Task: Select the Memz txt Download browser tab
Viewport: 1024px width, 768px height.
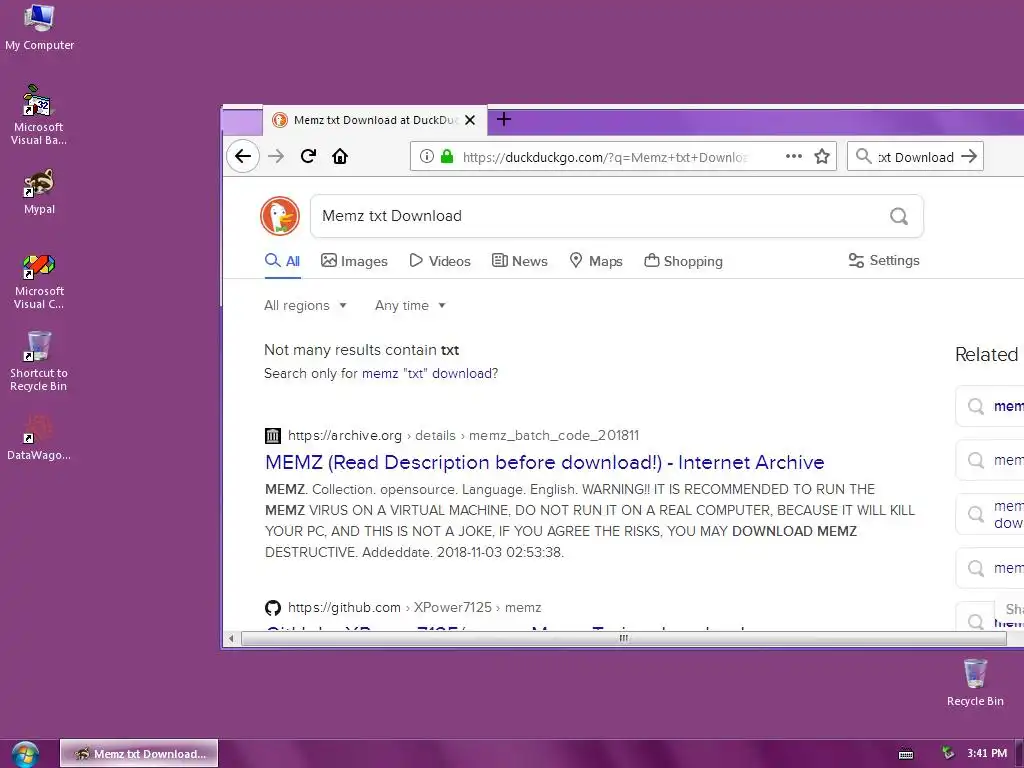Action: click(375, 120)
